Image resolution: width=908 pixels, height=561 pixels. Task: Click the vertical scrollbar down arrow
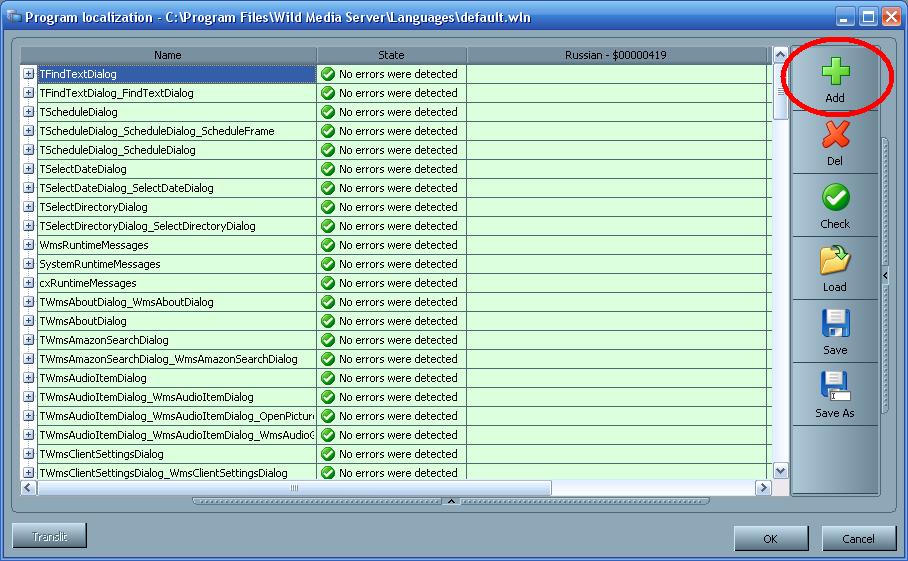click(780, 471)
